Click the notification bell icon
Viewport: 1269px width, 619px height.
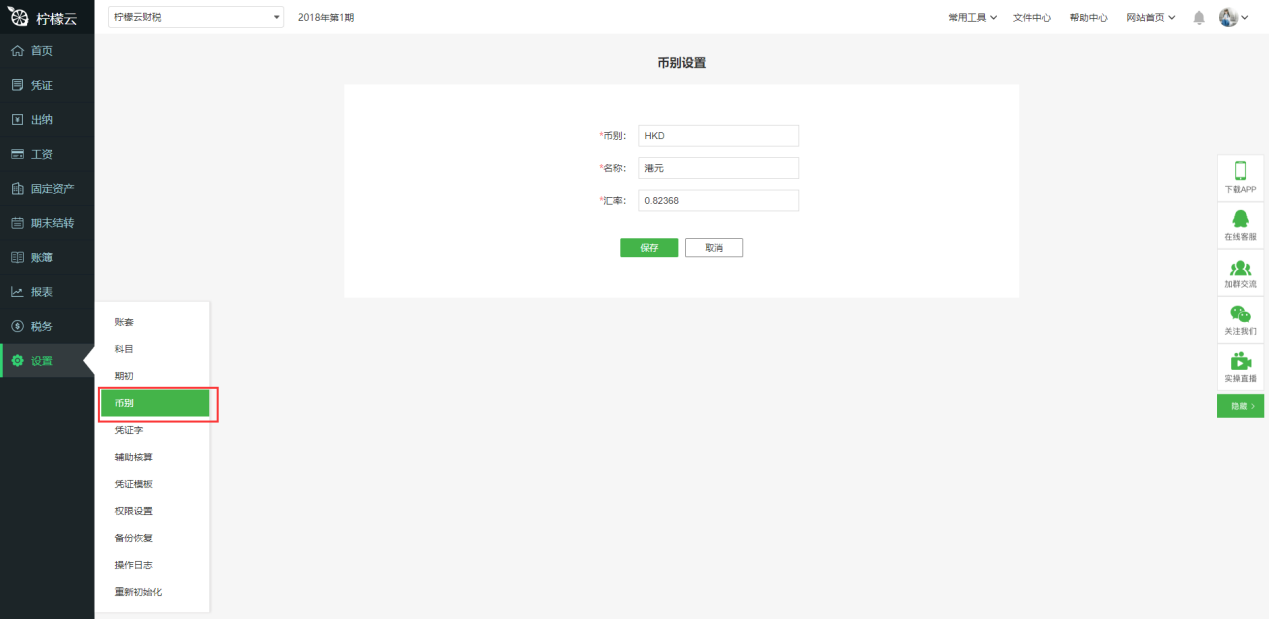1199,18
